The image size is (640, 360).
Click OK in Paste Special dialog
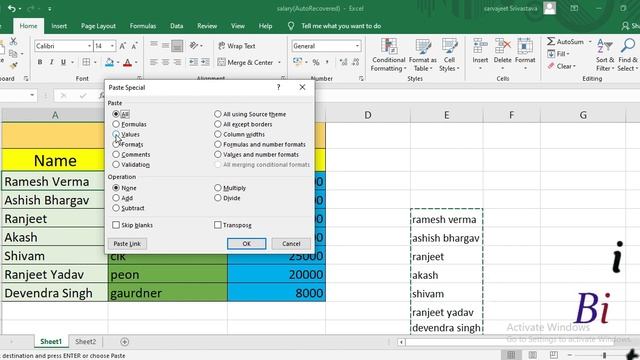[x=247, y=244]
